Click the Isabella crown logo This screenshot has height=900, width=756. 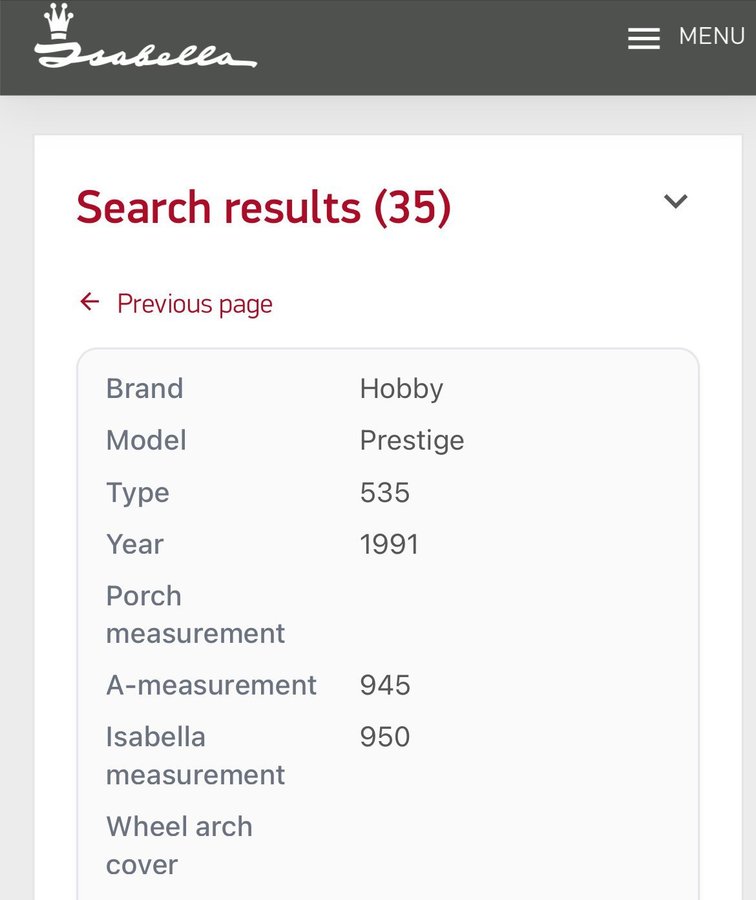145,38
